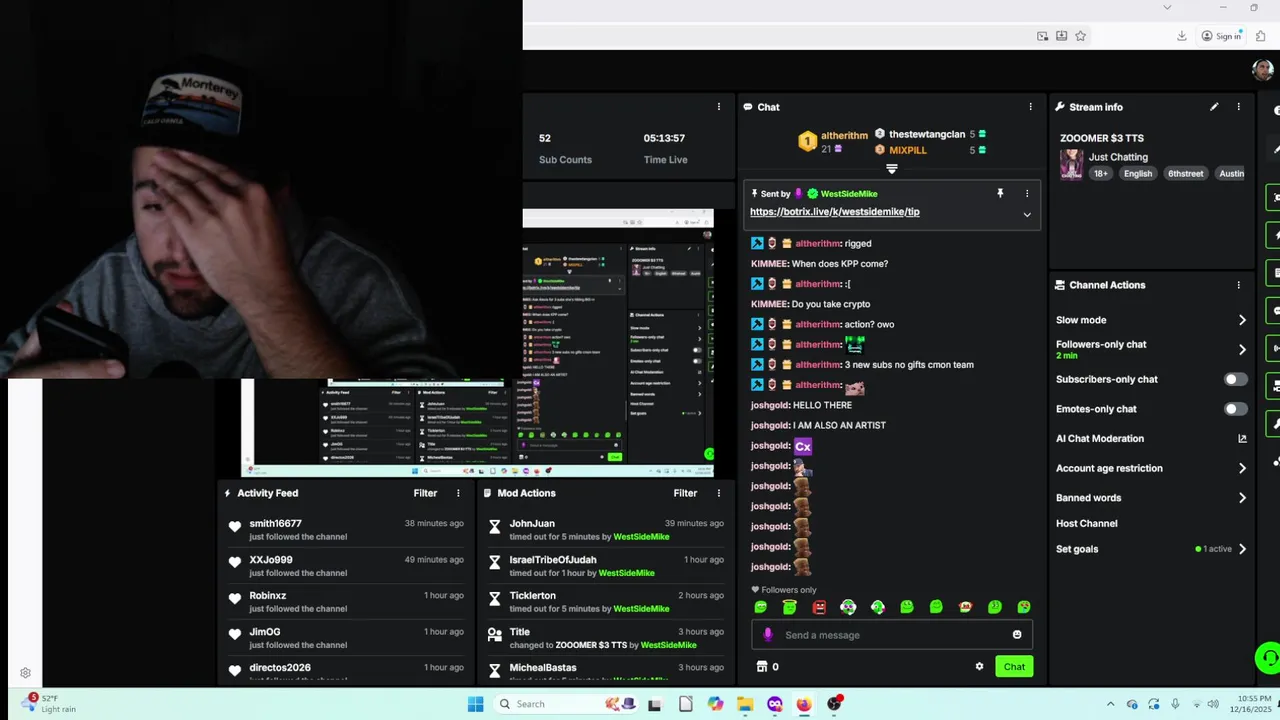Open the botrix.live tip link
1280x720 pixels.
click(x=834, y=212)
